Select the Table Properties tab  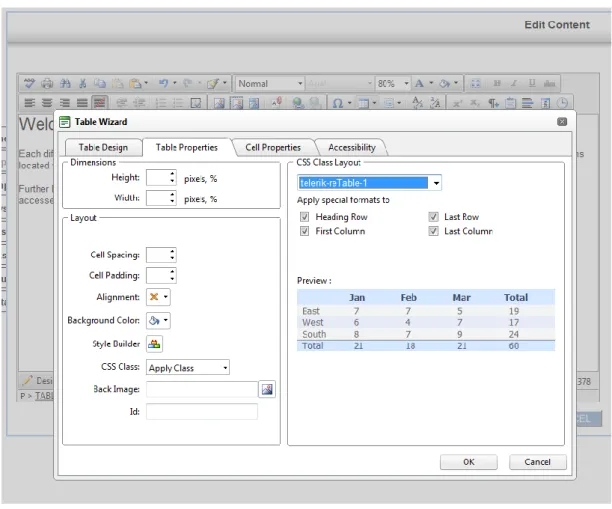coord(187,147)
